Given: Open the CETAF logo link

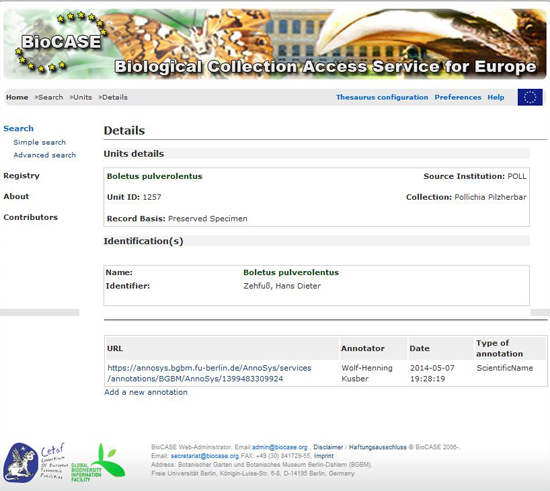Looking at the screenshot, I should (35, 462).
